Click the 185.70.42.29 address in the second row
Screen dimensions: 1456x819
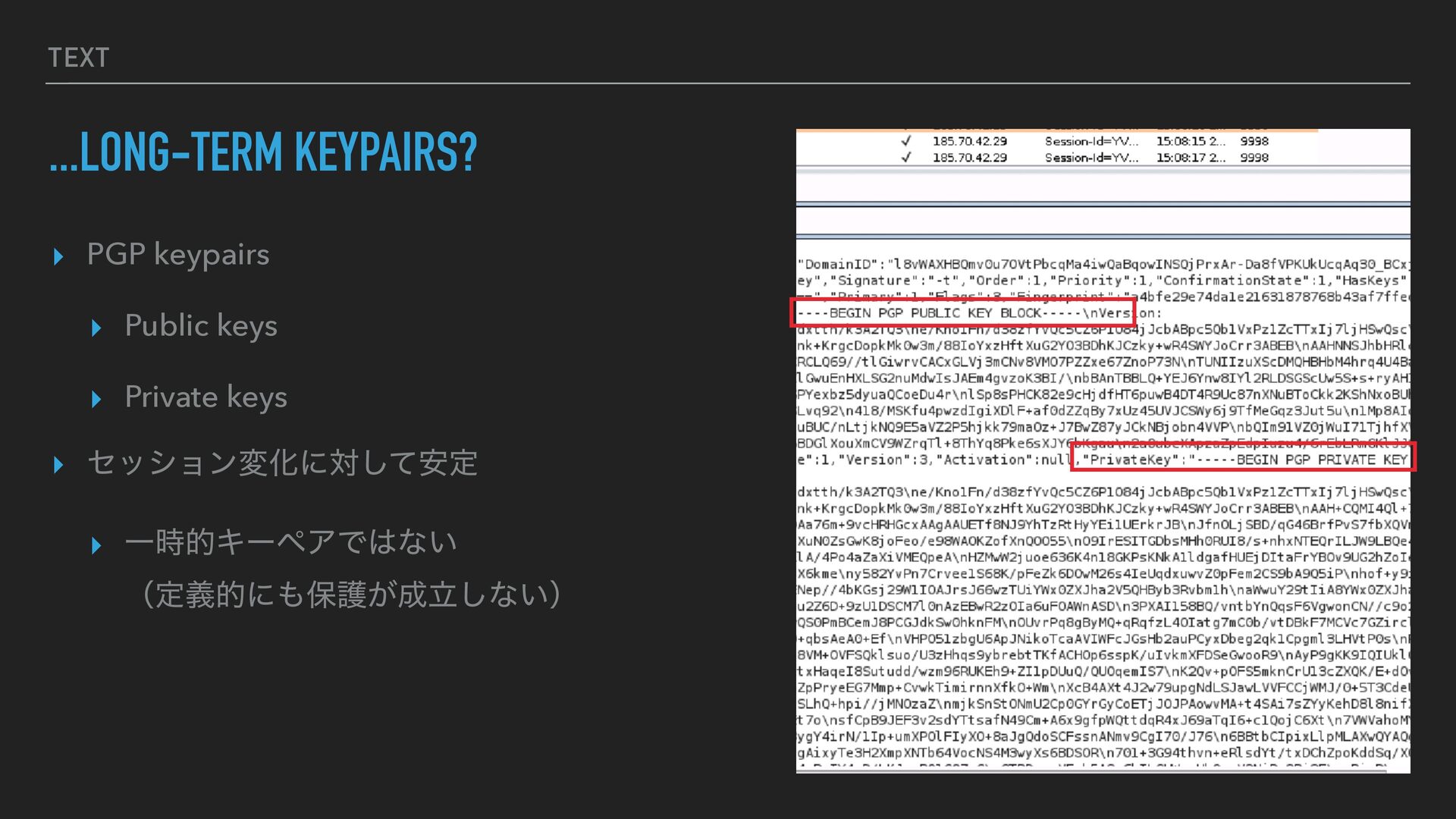(969, 158)
